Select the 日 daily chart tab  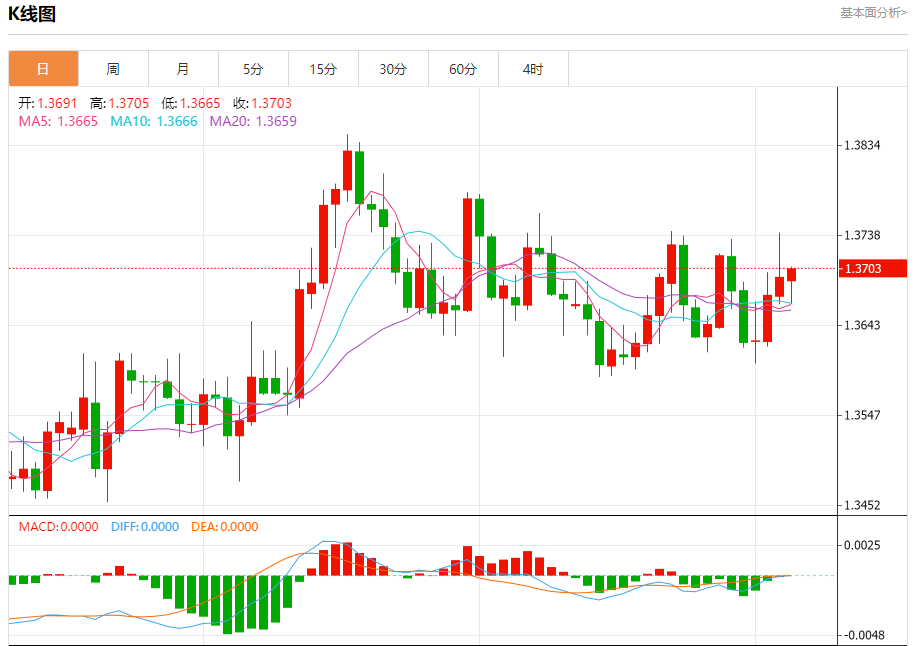tap(43, 69)
